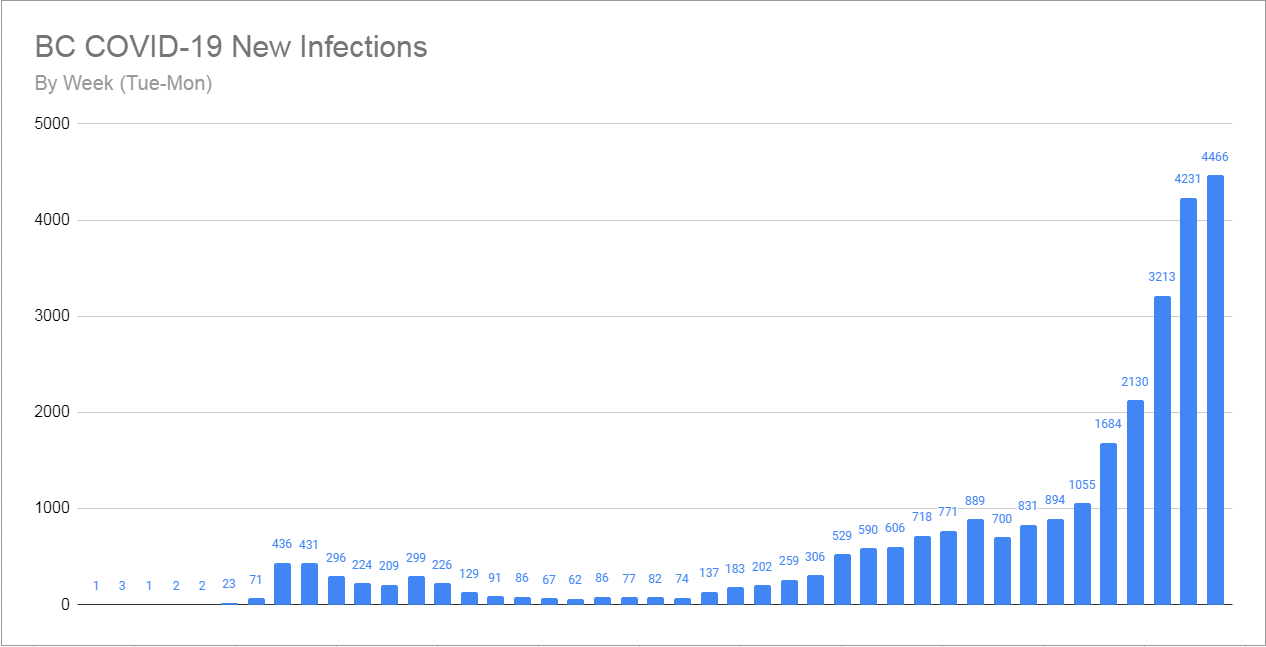Select the bar labeled 700

(1002, 571)
